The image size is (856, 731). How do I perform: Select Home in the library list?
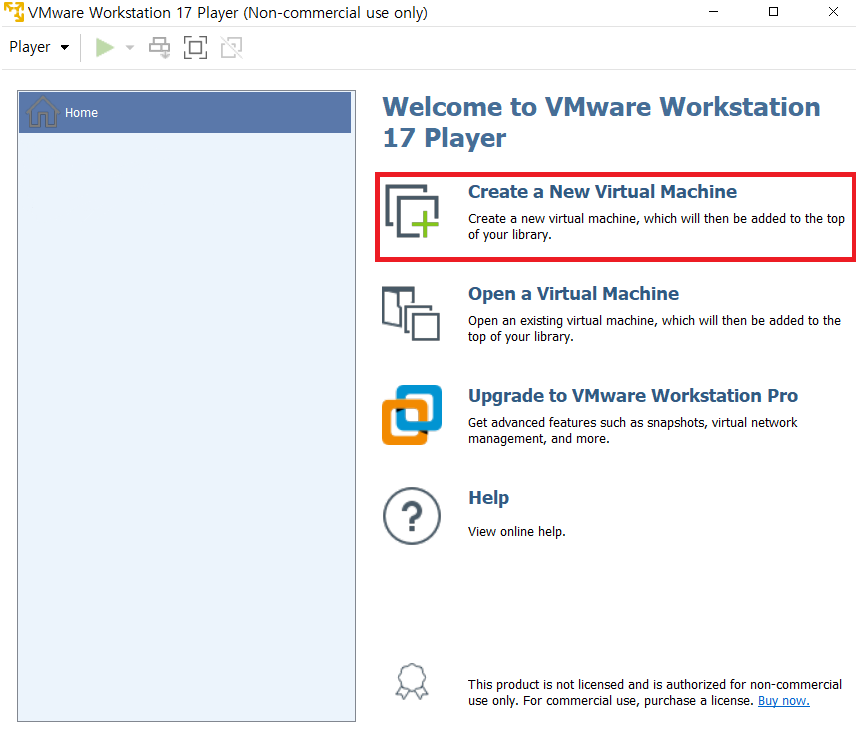point(185,112)
